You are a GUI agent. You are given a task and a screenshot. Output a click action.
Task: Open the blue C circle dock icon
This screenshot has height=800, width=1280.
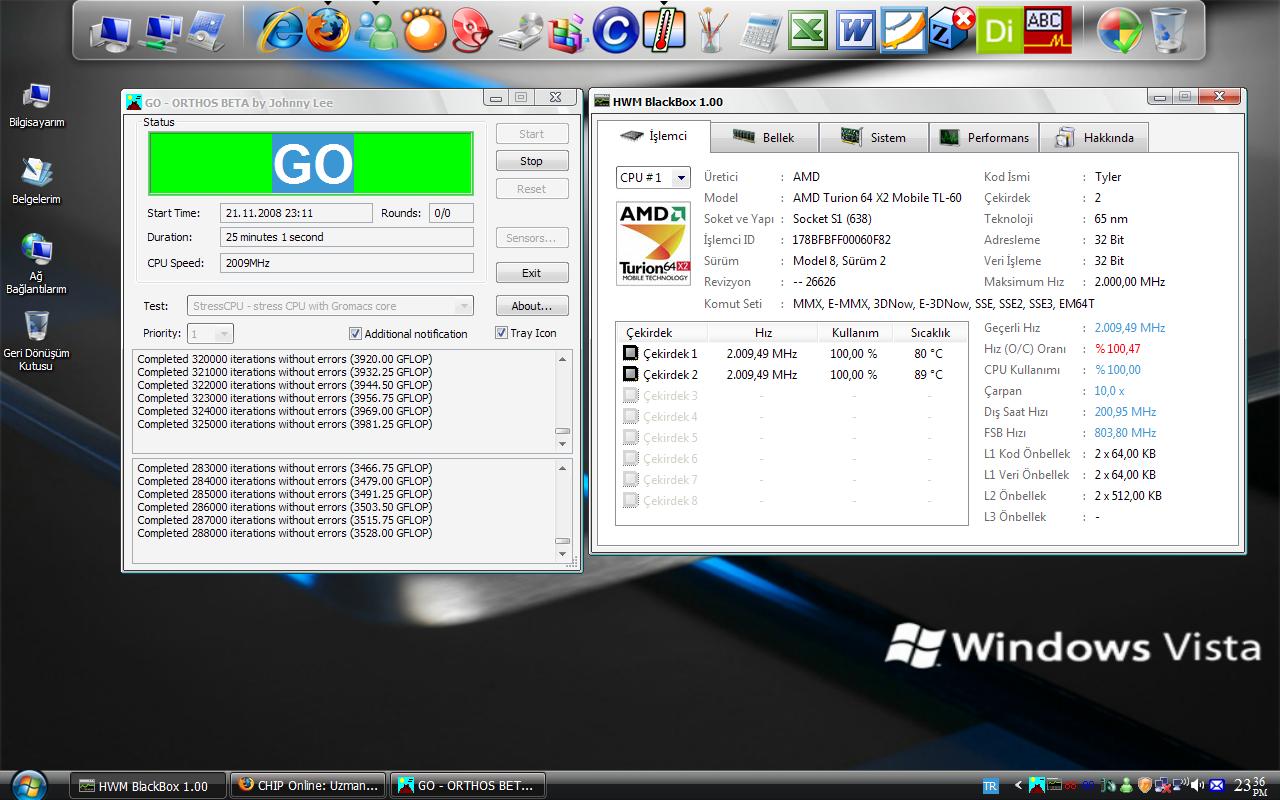tap(615, 30)
